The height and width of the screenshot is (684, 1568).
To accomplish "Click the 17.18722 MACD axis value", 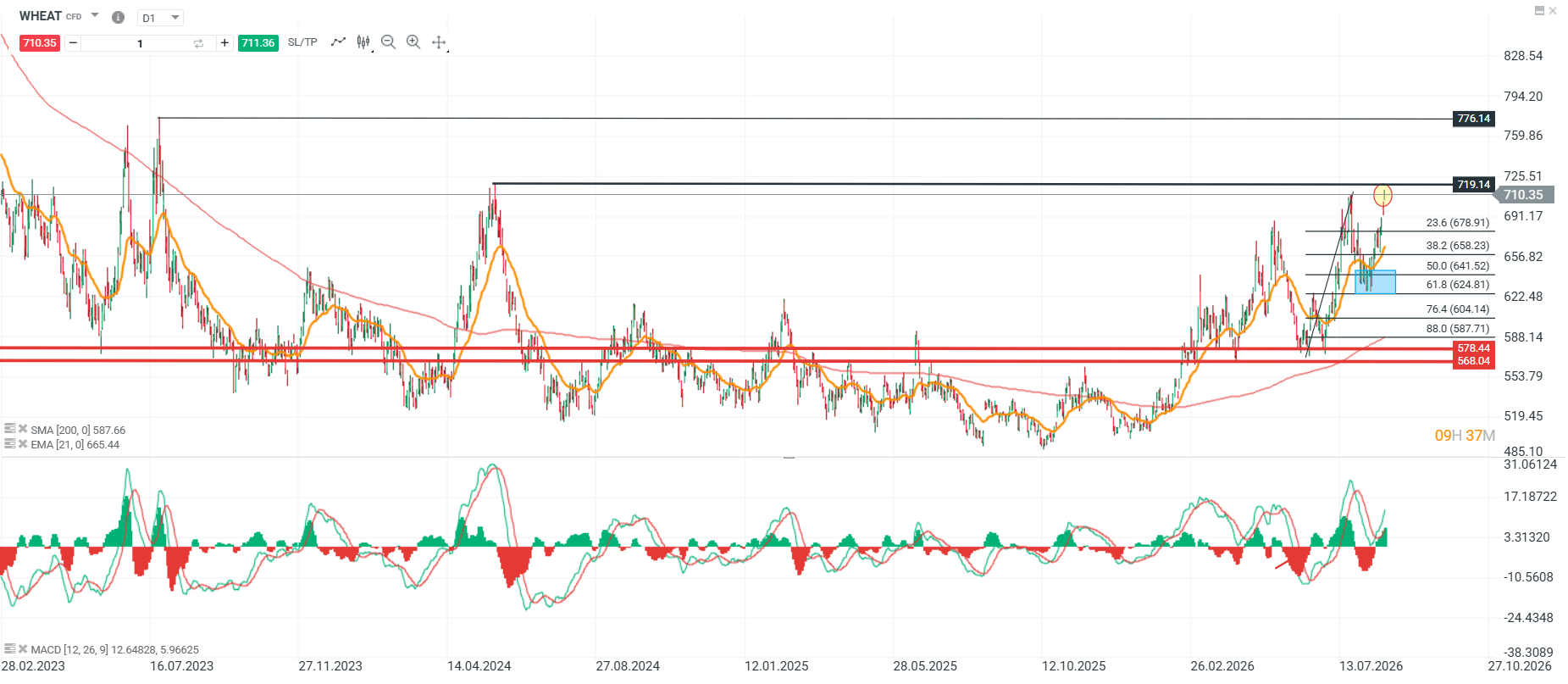I will point(1530,497).
